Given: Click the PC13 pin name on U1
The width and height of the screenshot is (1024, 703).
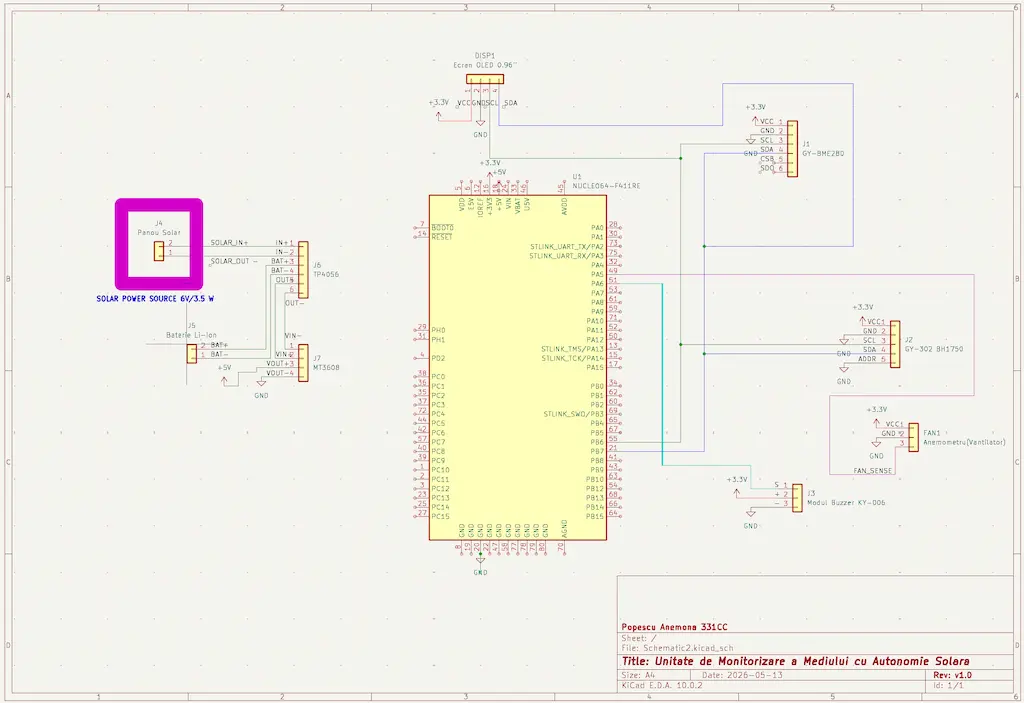Looking at the screenshot, I should pyautogui.click(x=440, y=498).
